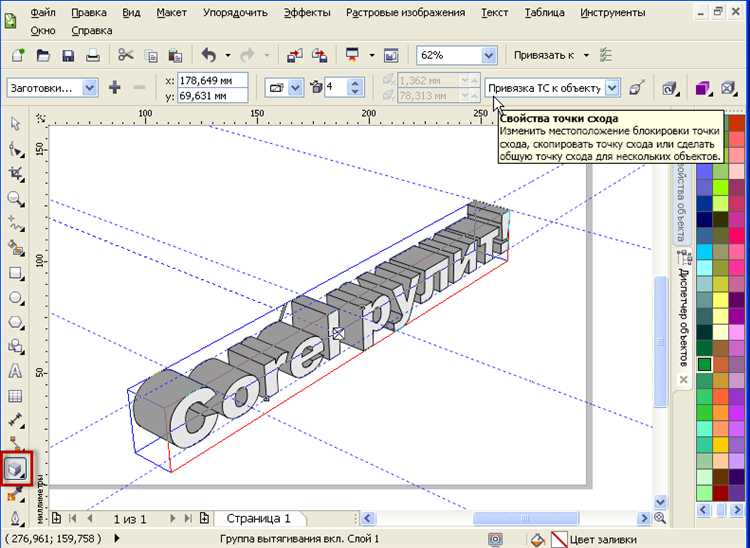Select the Extrude interactive tool

click(x=16, y=469)
